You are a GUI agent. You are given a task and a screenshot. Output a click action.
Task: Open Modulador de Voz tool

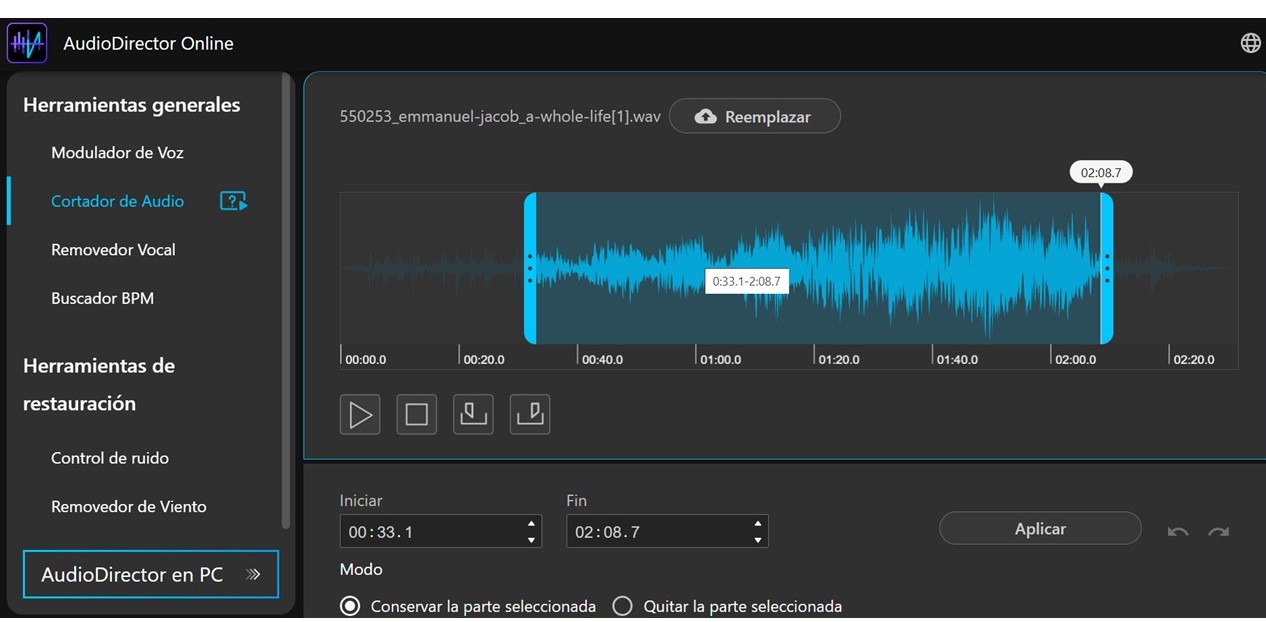117,153
